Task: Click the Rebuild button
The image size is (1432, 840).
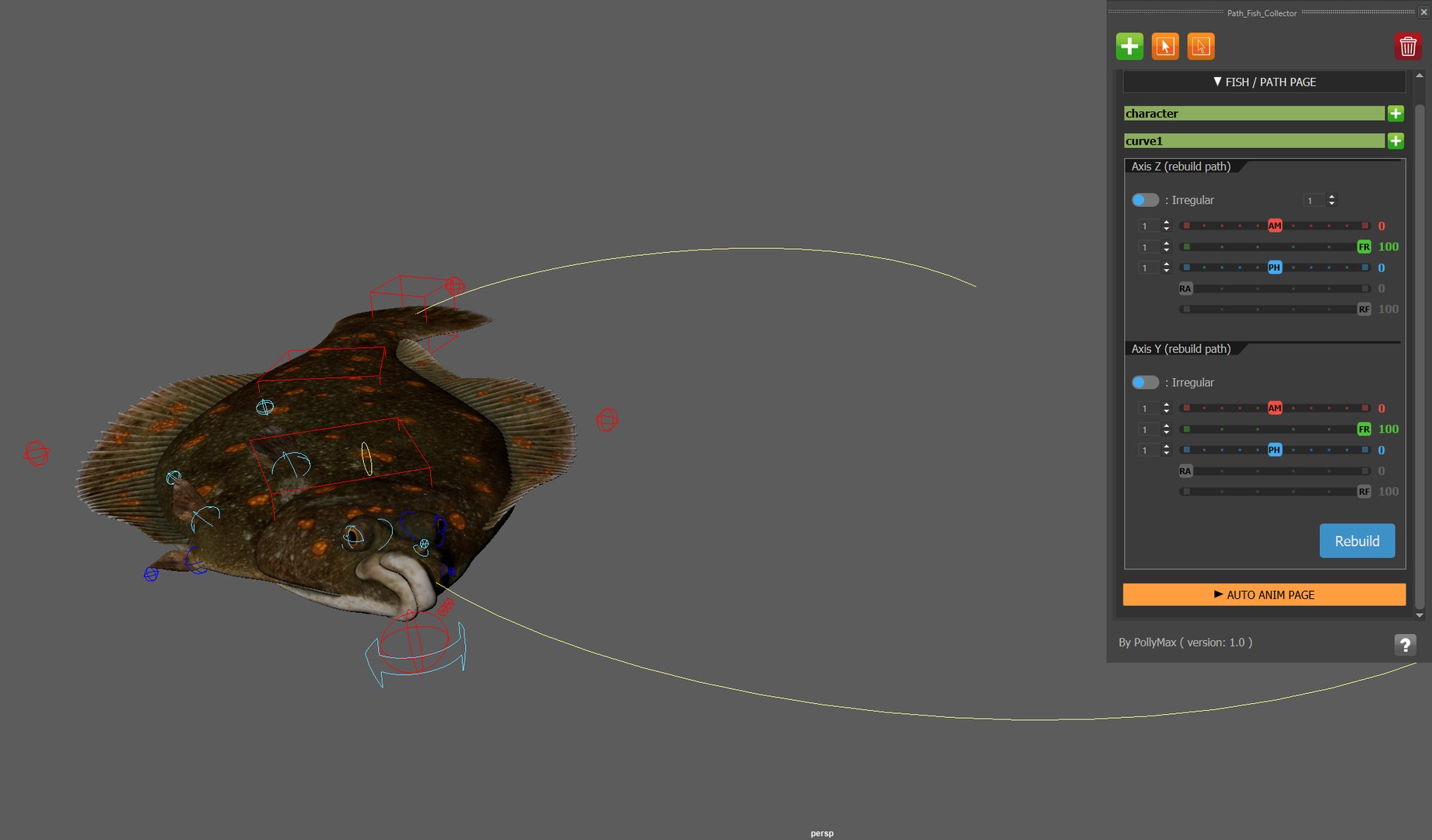Action: click(x=1357, y=541)
